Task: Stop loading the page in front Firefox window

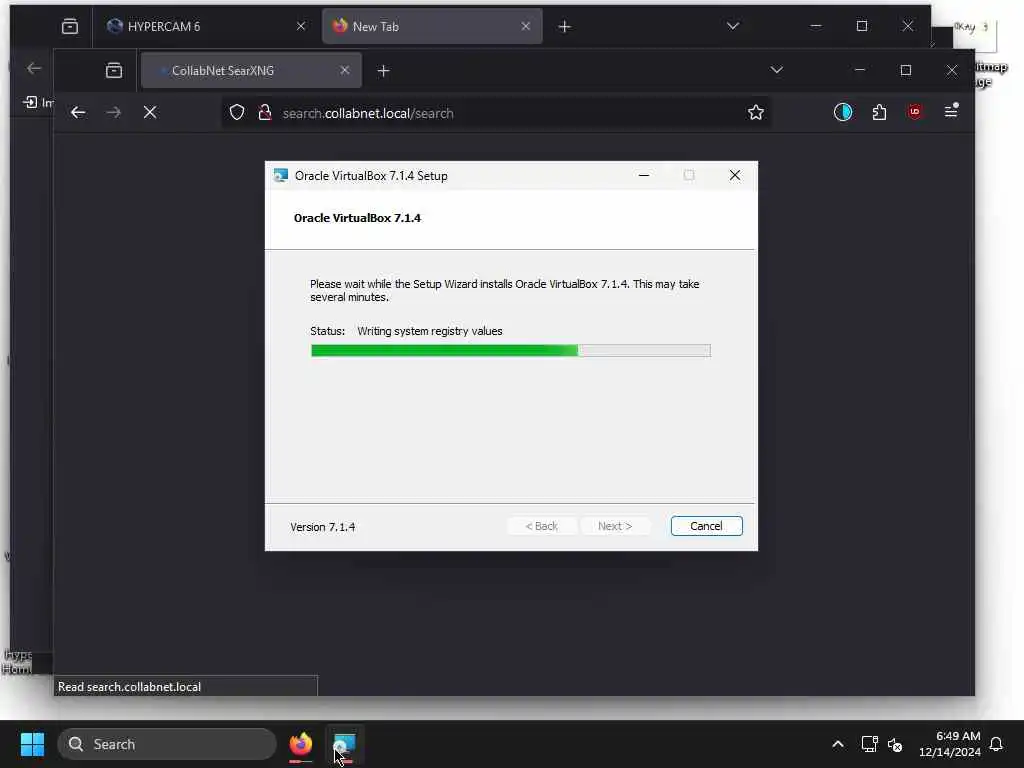Action: click(150, 112)
